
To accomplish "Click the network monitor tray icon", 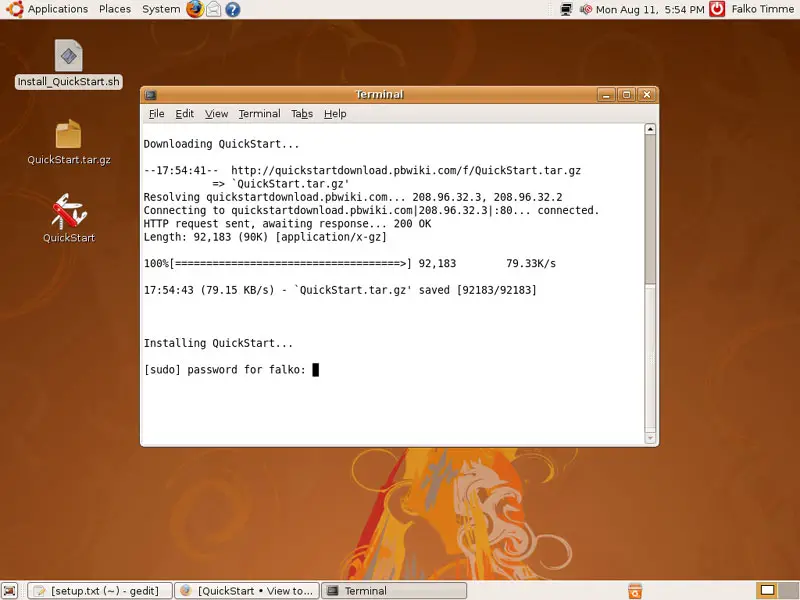I will point(566,9).
